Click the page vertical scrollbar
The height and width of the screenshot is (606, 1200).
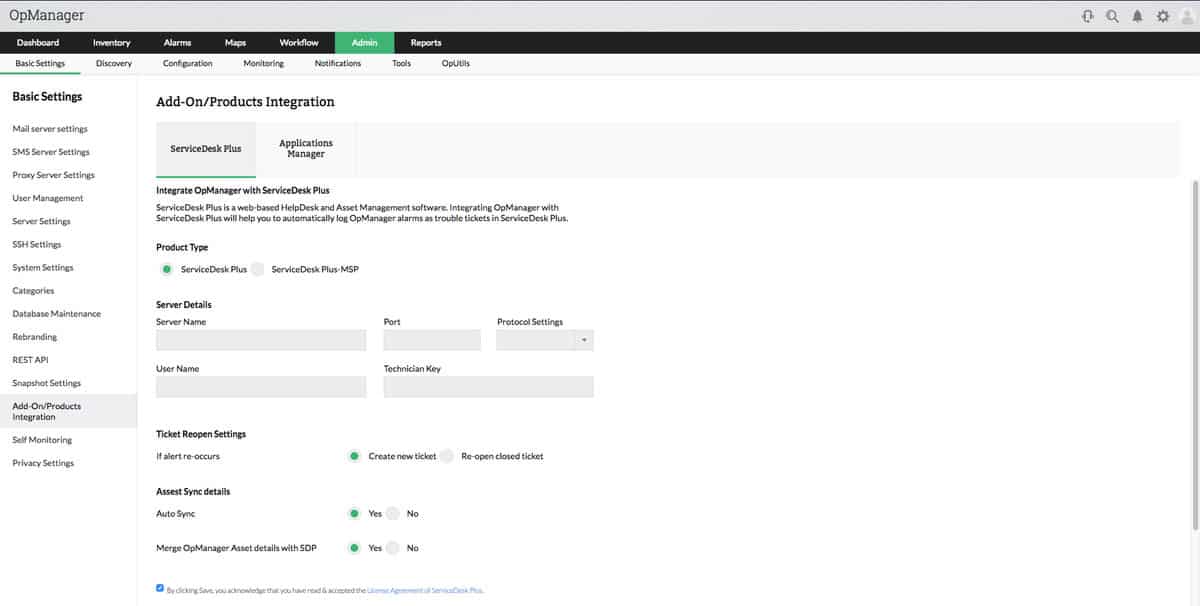click(1195, 355)
